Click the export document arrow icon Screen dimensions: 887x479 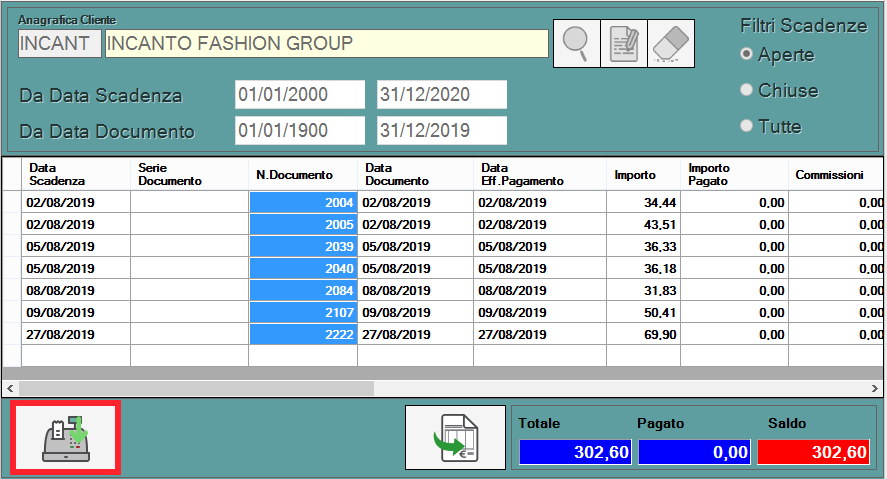coord(454,437)
